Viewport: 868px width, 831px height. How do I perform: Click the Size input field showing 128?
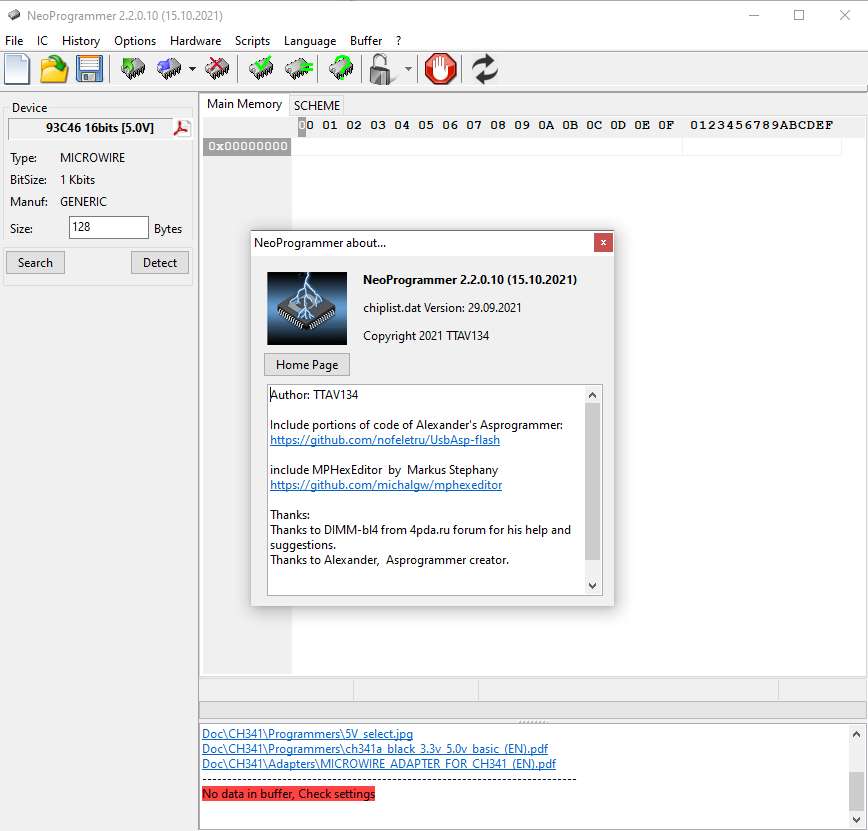click(108, 228)
